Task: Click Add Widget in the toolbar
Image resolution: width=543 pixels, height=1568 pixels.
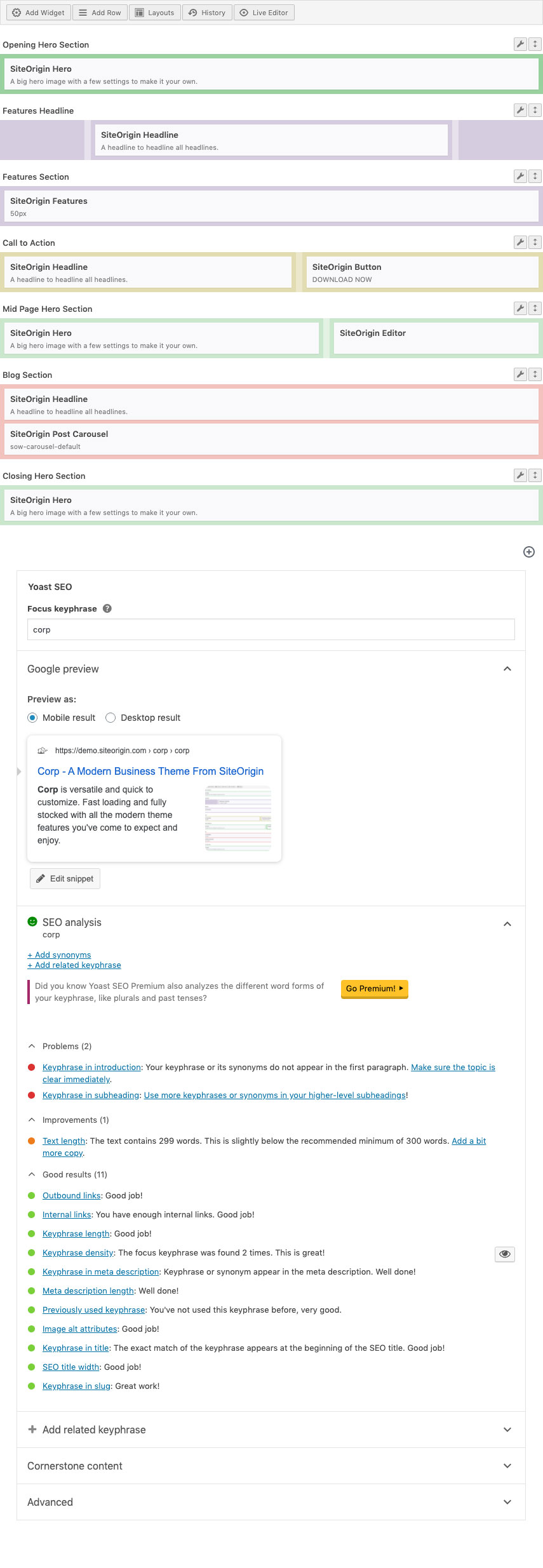Action: pos(39,13)
